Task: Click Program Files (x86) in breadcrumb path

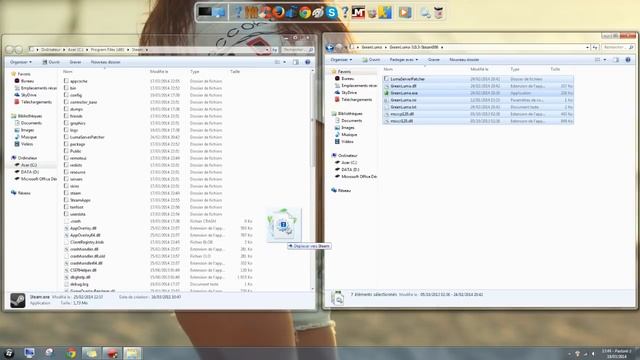Action: click(x=107, y=50)
